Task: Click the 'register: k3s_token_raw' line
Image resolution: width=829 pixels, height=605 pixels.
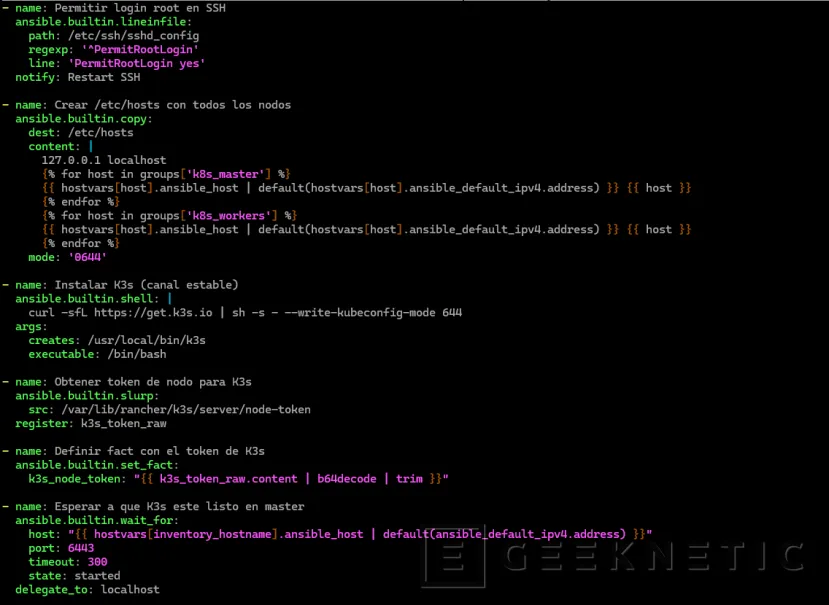Action: point(90,423)
